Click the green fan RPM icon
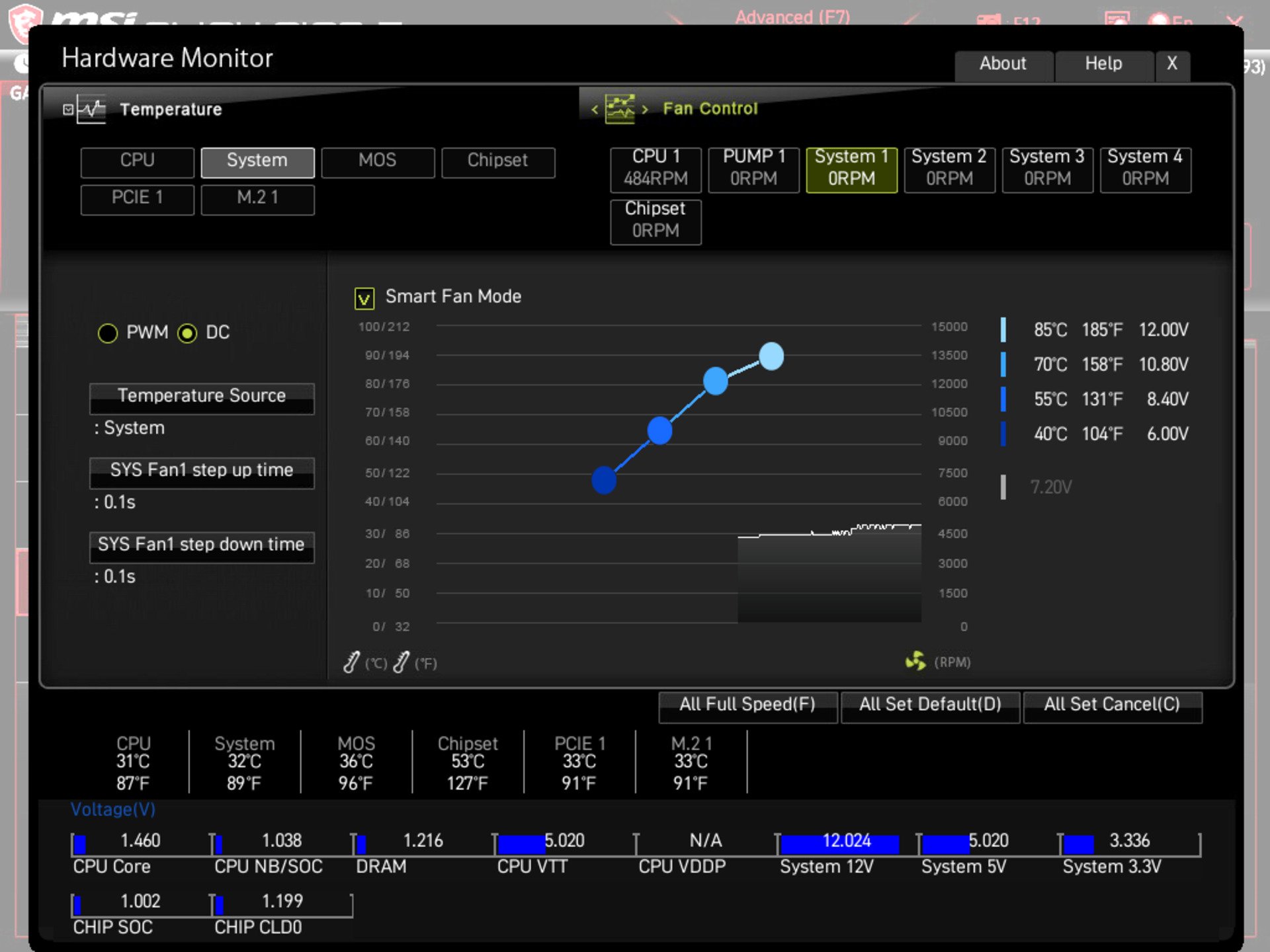Screen dimensions: 1270x952 pyautogui.click(x=915, y=660)
